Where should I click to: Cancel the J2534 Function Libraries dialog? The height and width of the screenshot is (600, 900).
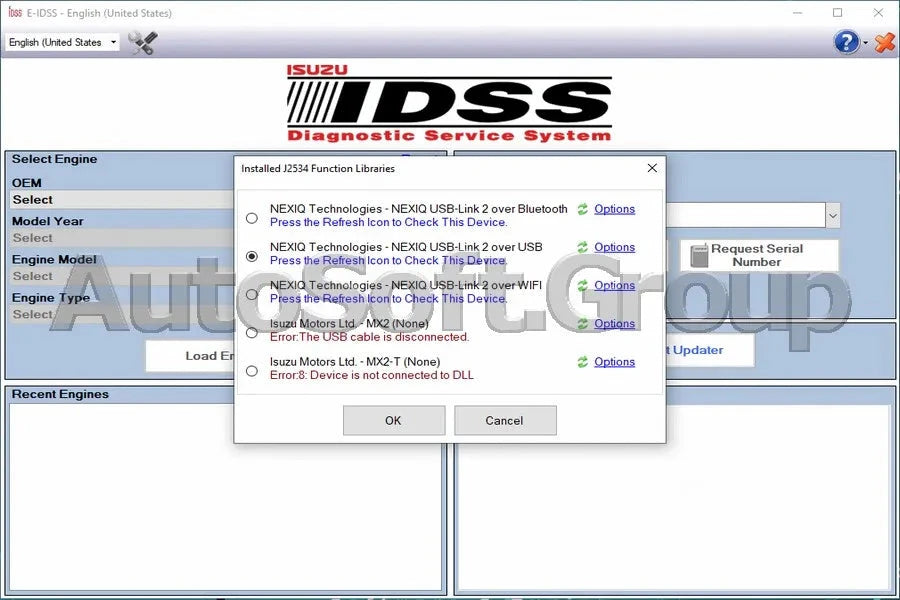pos(505,420)
